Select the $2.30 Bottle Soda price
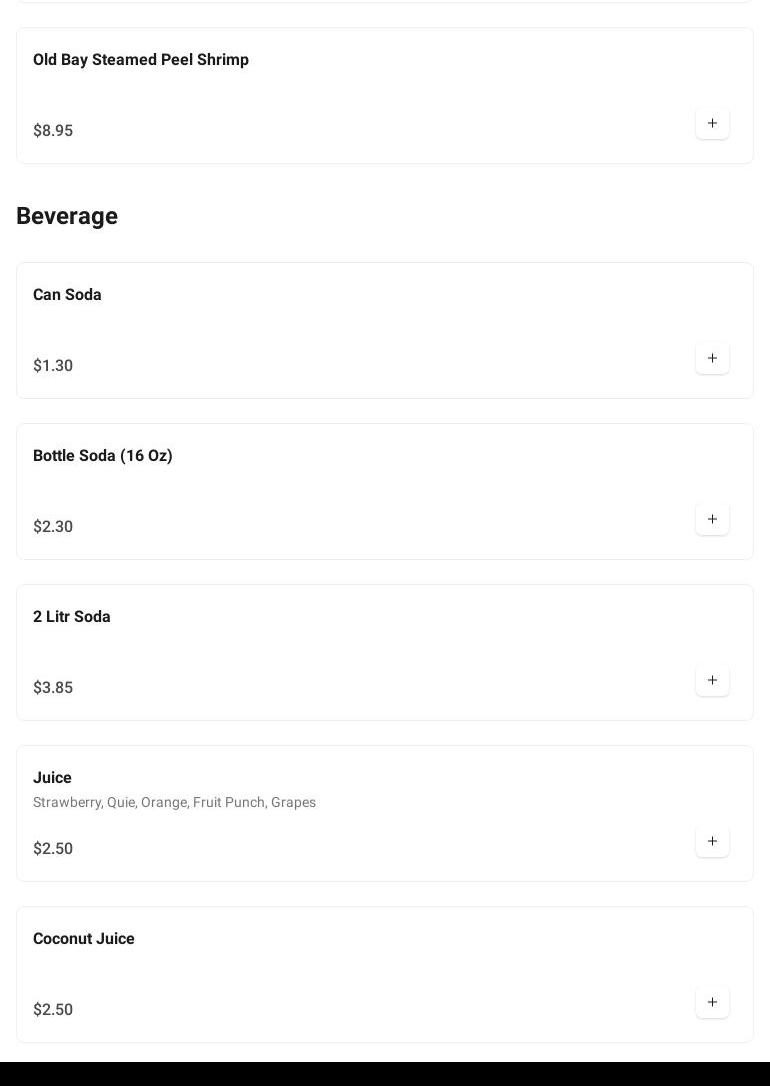770x1086 pixels. coord(53,527)
